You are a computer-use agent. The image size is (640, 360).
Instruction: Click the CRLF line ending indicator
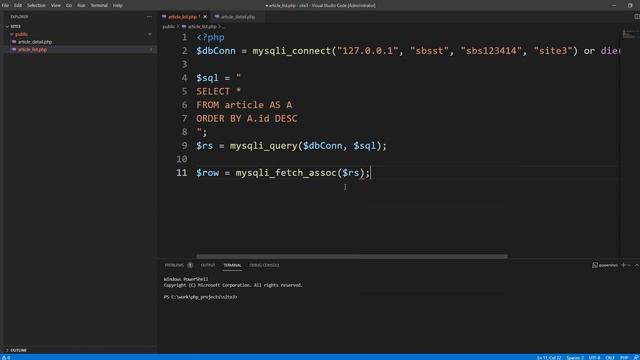[x=610, y=358]
